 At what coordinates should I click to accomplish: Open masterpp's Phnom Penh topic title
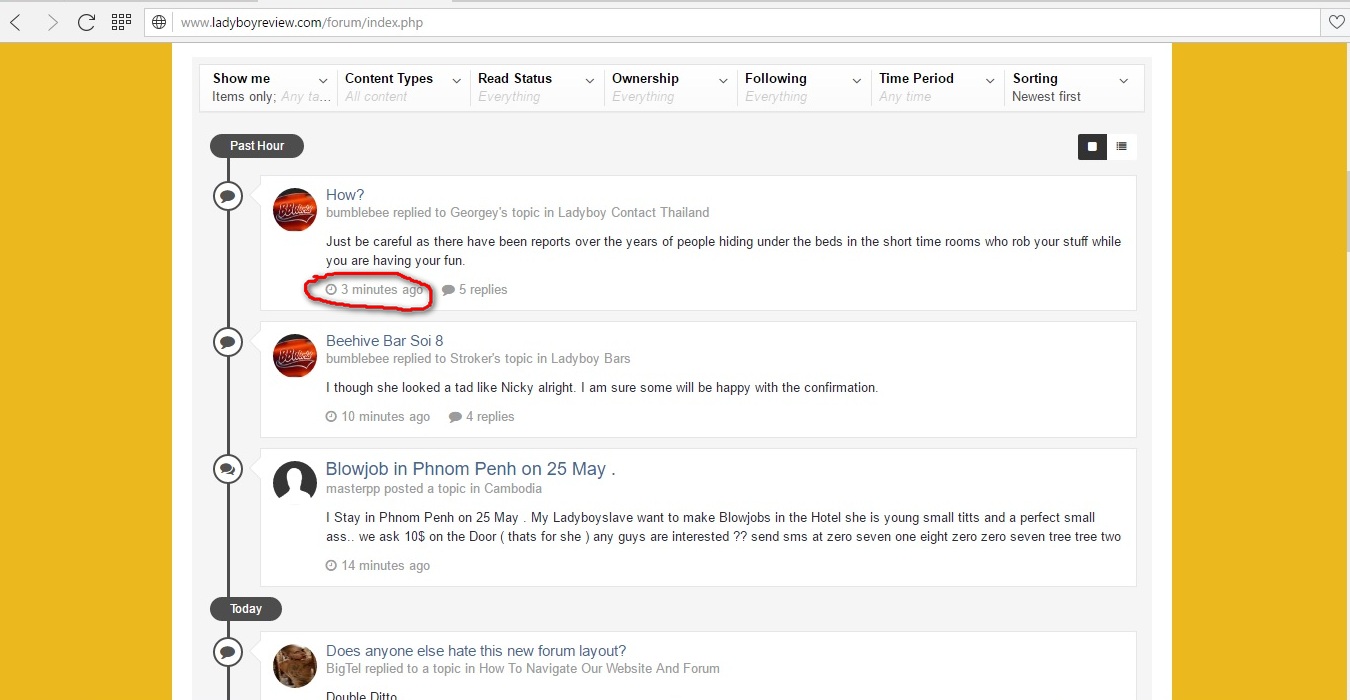(x=470, y=469)
